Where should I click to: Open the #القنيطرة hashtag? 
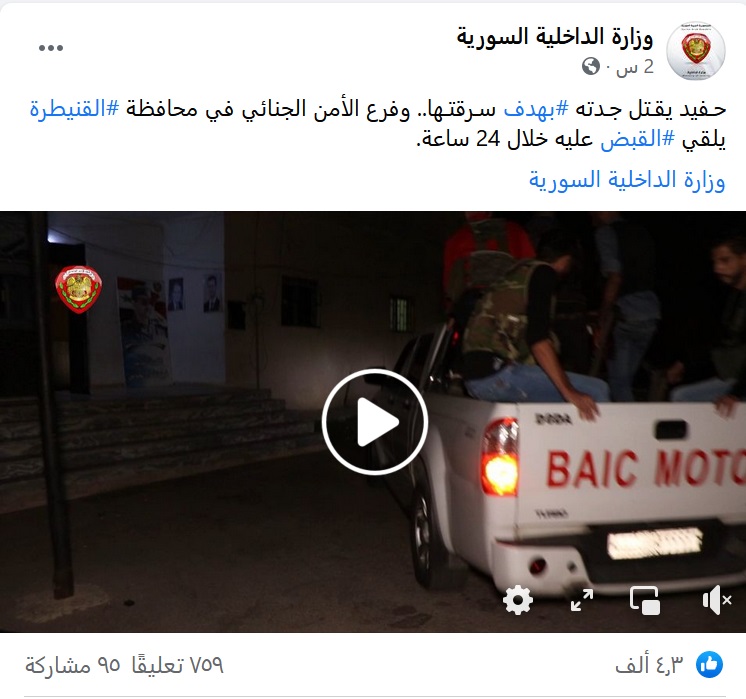click(x=74, y=109)
